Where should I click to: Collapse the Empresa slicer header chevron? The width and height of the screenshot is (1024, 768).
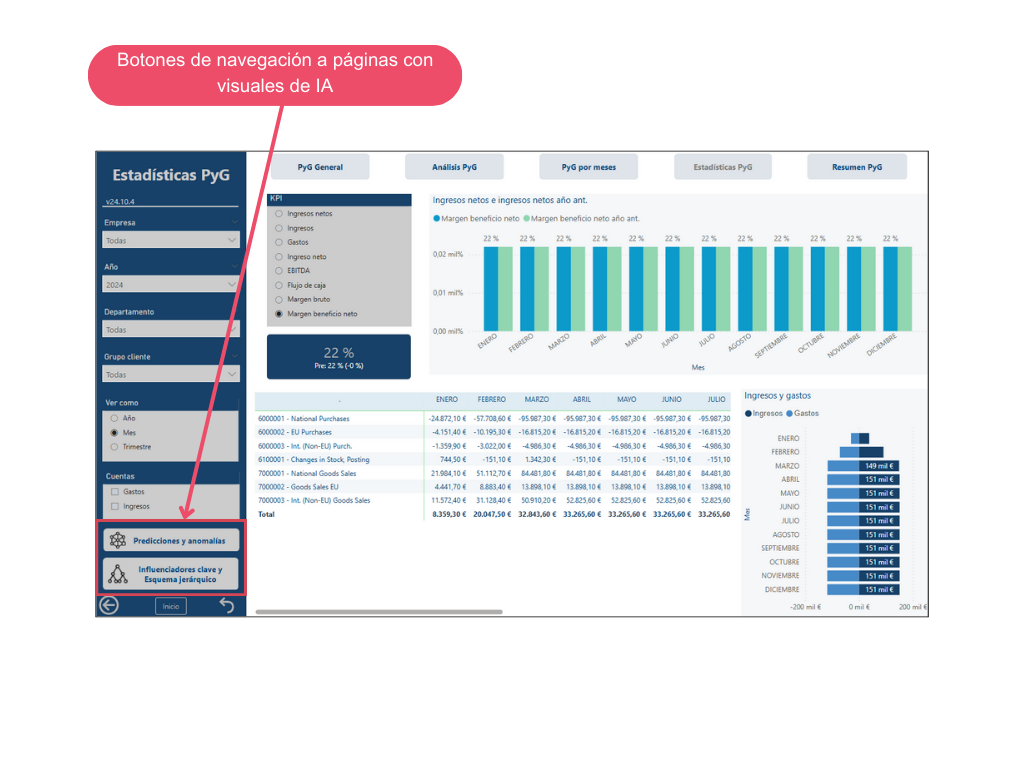234,222
